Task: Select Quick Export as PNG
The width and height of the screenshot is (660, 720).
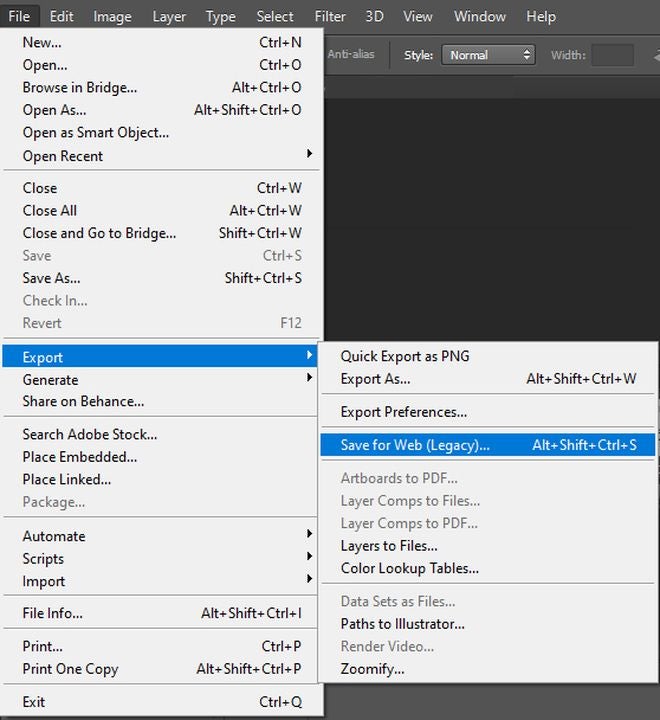Action: pyautogui.click(x=488, y=356)
